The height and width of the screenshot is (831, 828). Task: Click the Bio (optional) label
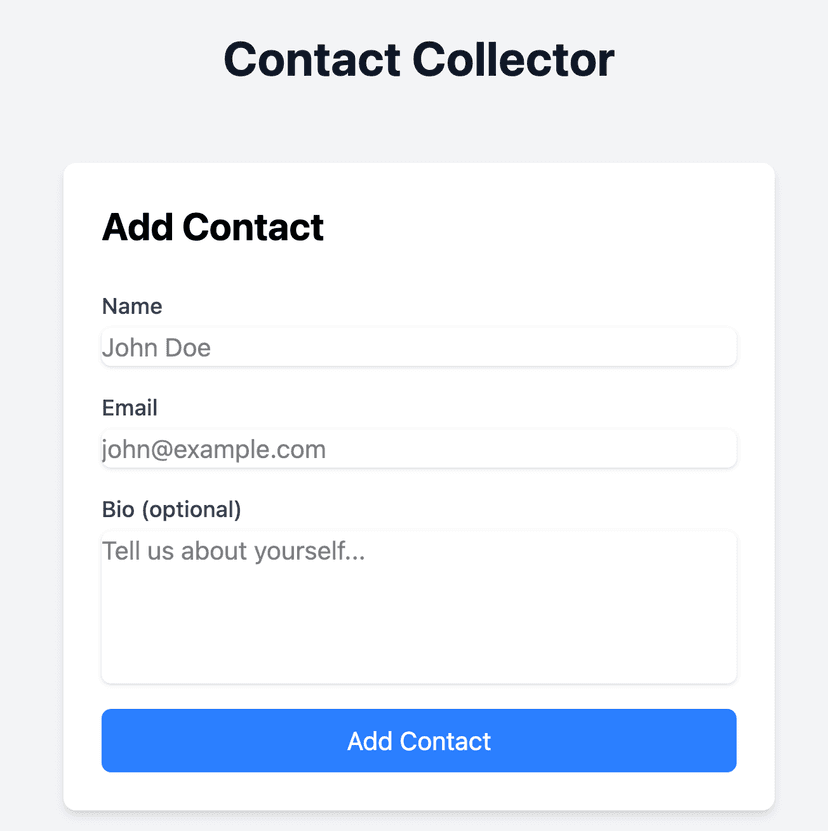click(x=171, y=510)
